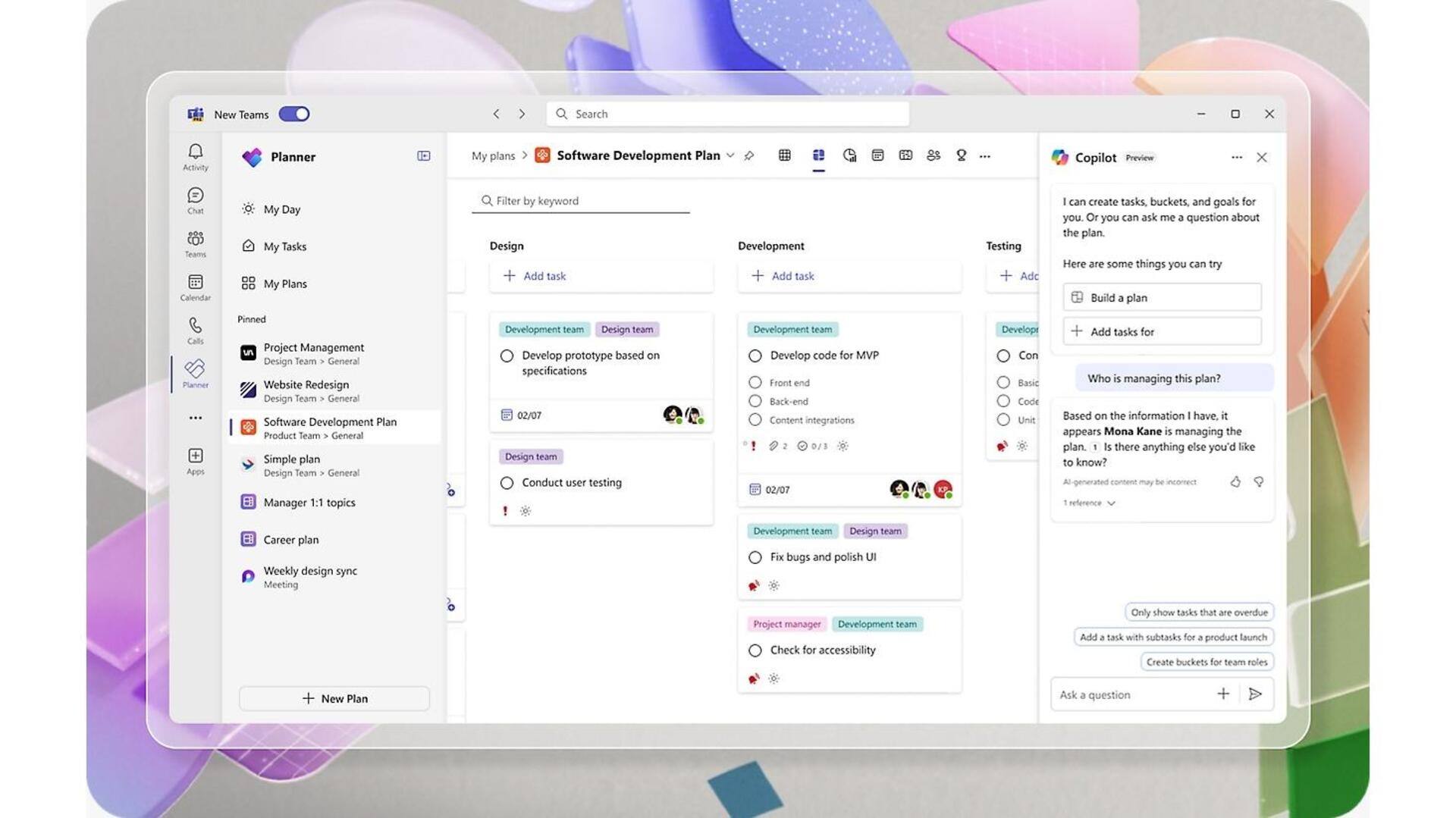Open Weekly design sync meeting
Viewport: 1456px width, 818px height.
point(334,576)
